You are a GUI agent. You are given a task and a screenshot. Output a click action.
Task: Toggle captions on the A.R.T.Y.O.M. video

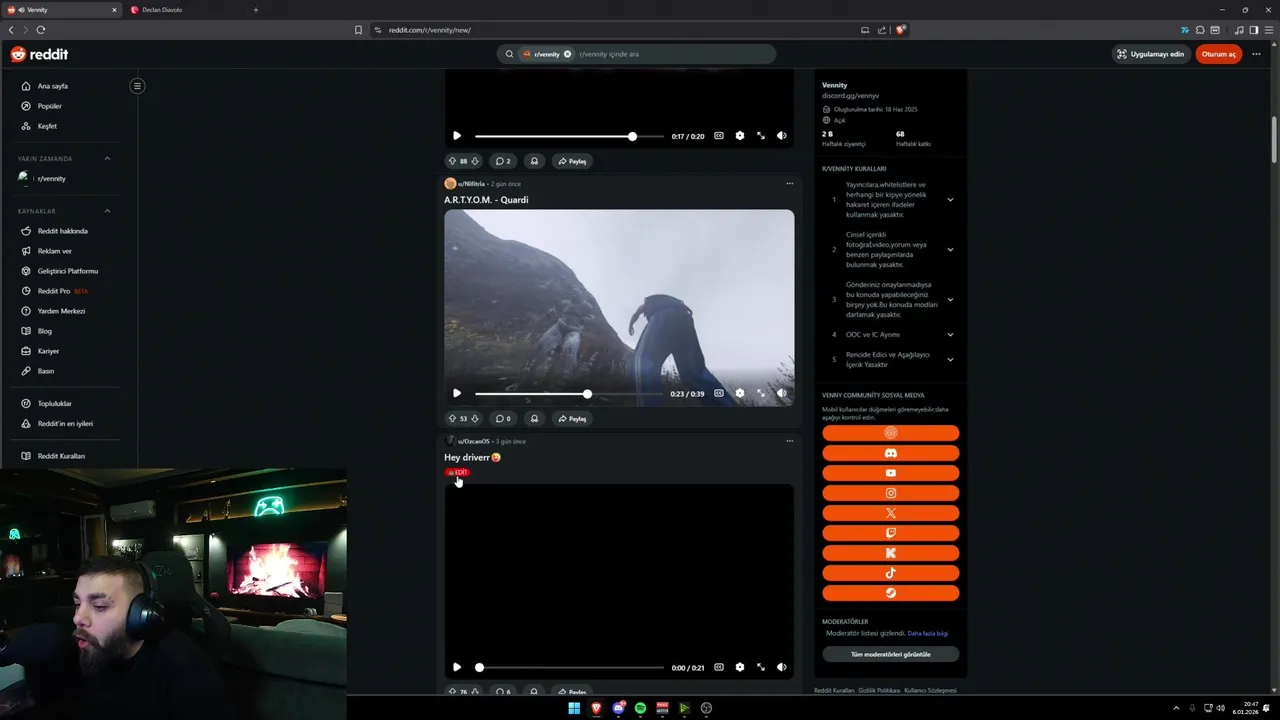pyautogui.click(x=719, y=393)
